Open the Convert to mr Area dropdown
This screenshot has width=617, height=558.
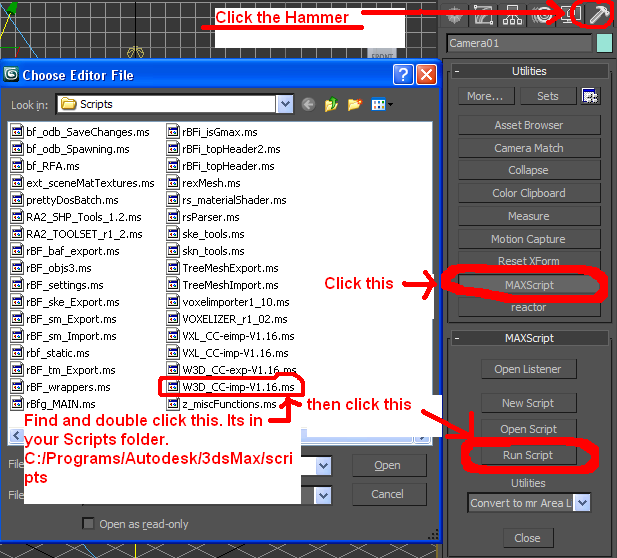(x=582, y=503)
